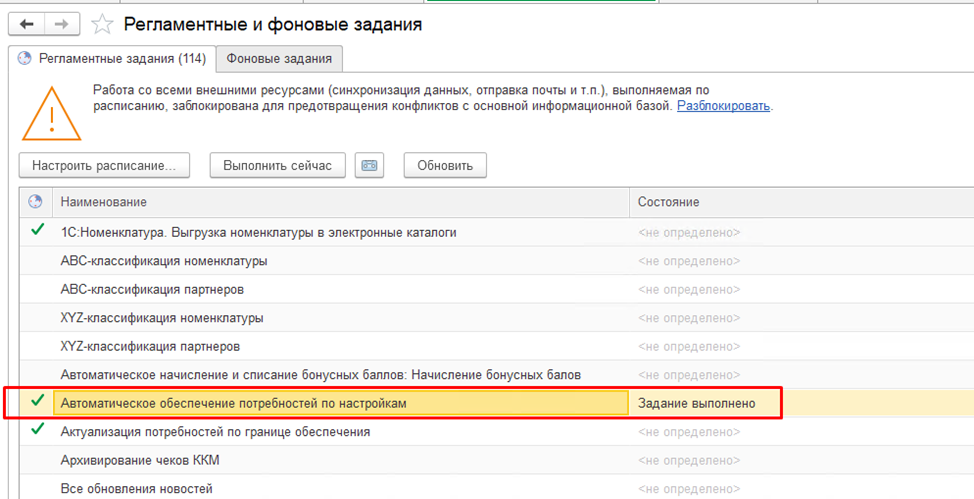Click green checkmark of Актуализация потребностей row
This screenshot has height=499, width=974.
37,429
